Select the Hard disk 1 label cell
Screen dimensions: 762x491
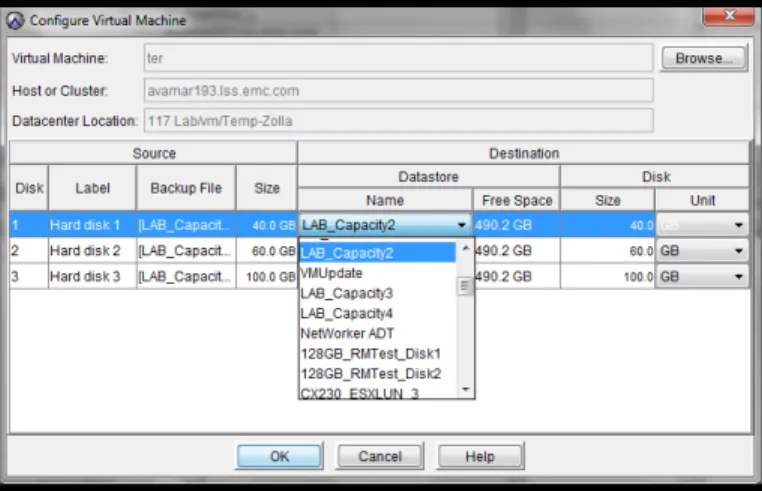click(92, 225)
